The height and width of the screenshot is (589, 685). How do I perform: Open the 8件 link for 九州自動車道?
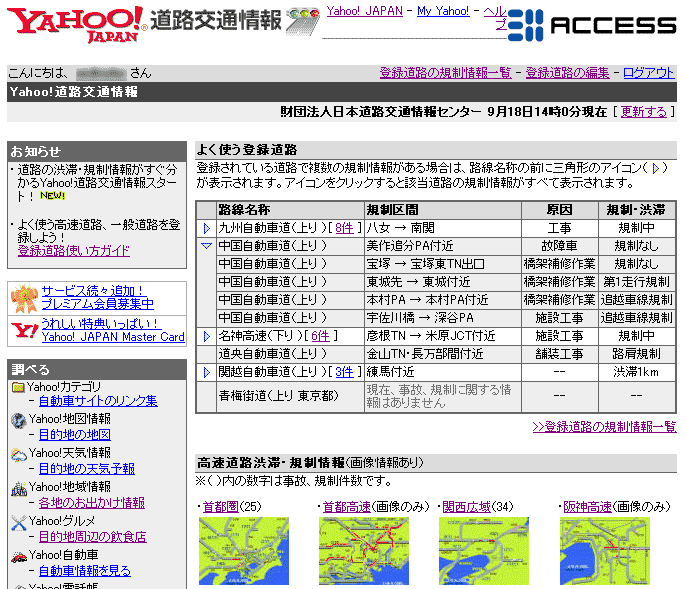pyautogui.click(x=344, y=228)
